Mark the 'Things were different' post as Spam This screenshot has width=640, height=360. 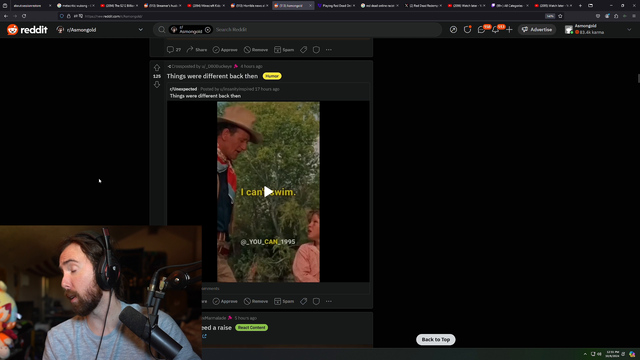click(284, 302)
